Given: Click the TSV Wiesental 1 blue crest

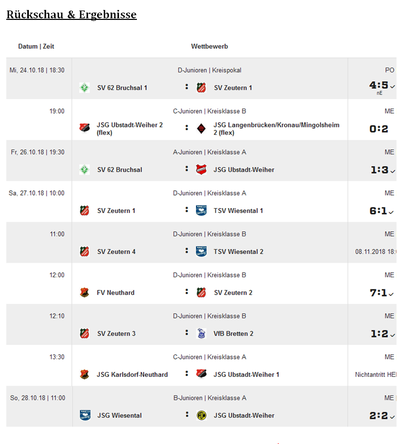Looking at the screenshot, I should [201, 211].
